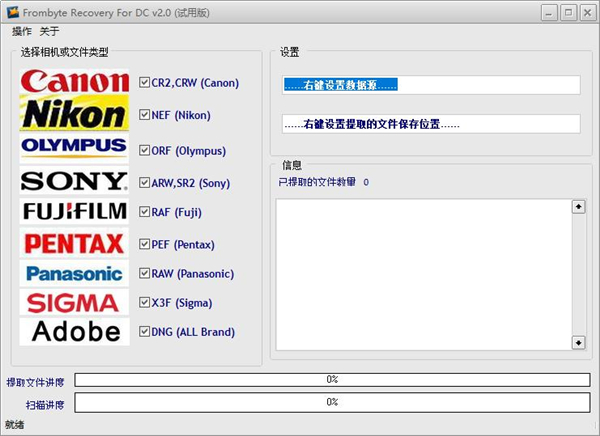Click the Sigma brand logo
The width and height of the screenshot is (600, 436).
coord(75,302)
